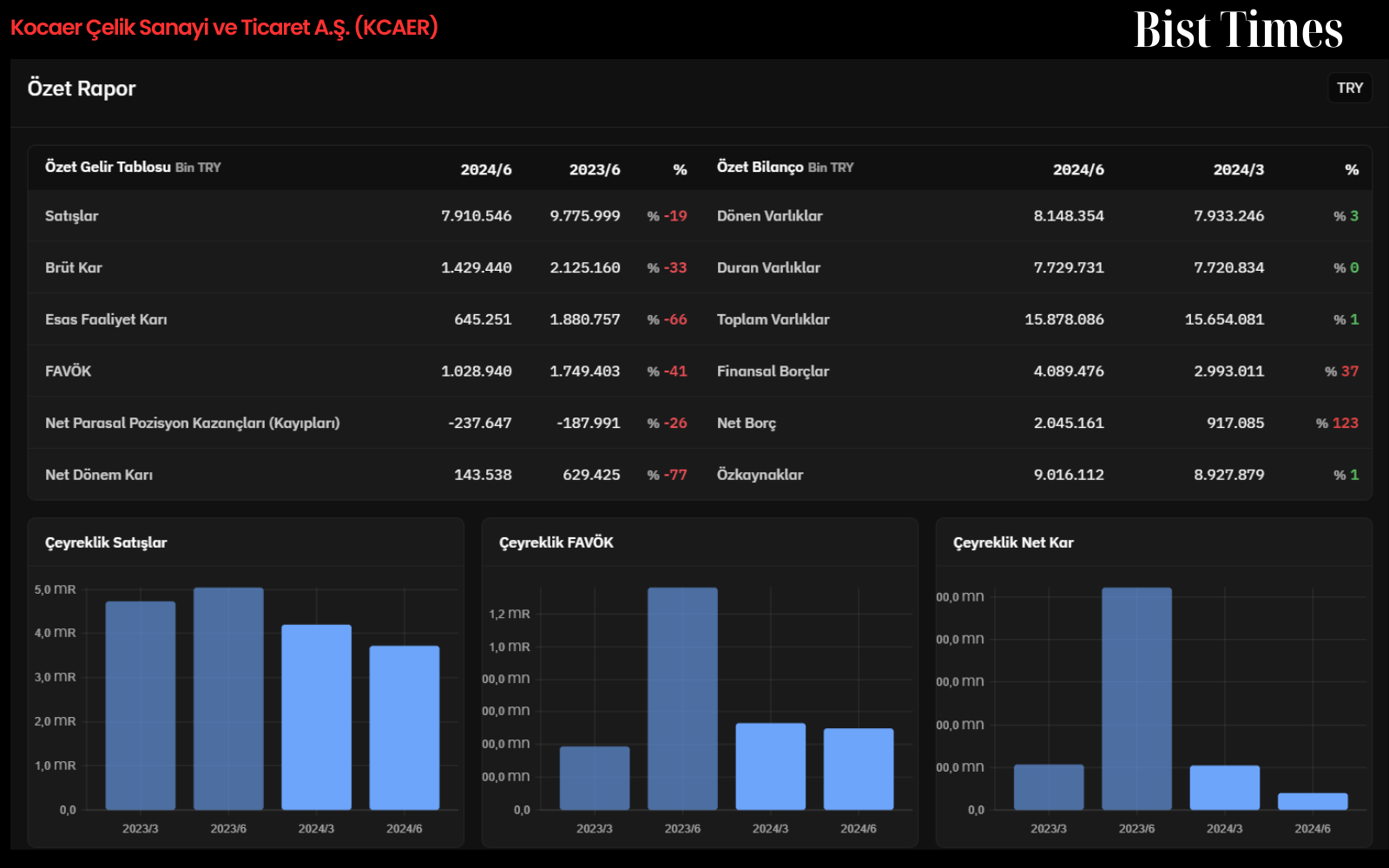Image resolution: width=1389 pixels, height=868 pixels.
Task: Click Dönen Varlıklar value 8.148.354
Action: (x=1069, y=216)
